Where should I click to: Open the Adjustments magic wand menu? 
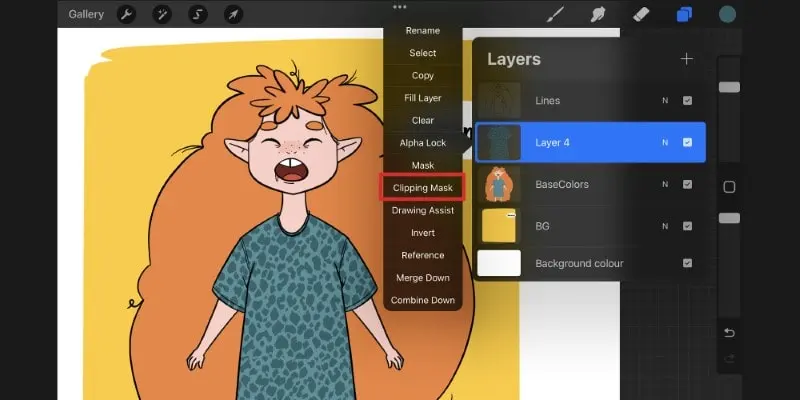[x=162, y=14]
